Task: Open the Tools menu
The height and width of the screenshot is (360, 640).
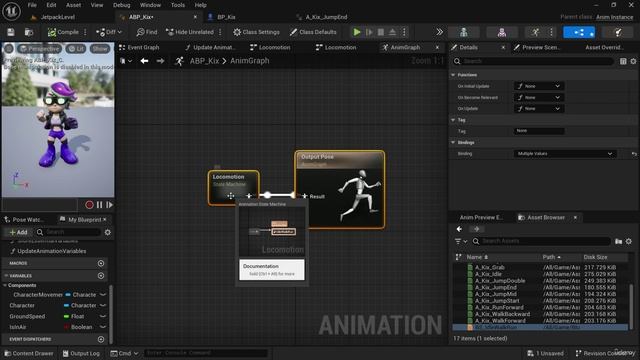Action: [x=178, y=5]
